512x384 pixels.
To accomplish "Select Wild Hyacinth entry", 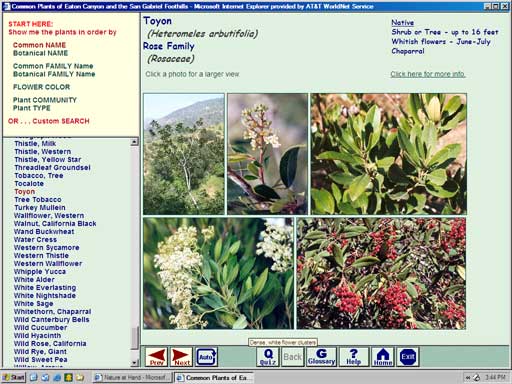I will click(37, 336).
